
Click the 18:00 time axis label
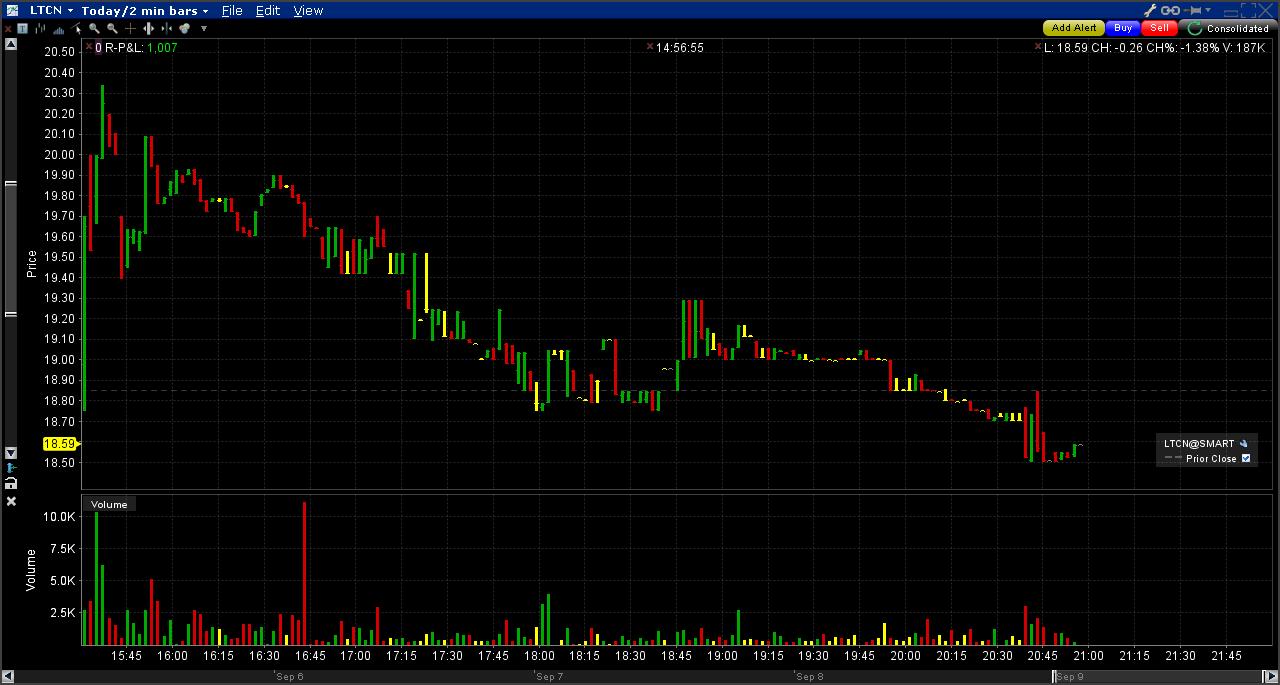[x=538, y=656]
